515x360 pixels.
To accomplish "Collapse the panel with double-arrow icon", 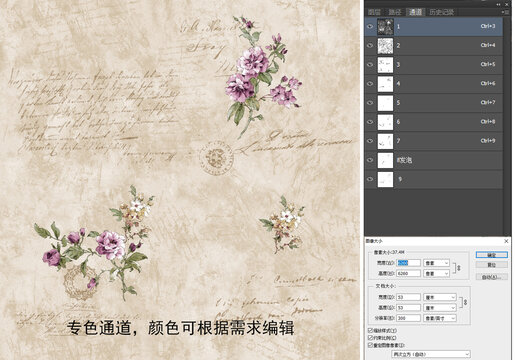I will click(x=499, y=5).
